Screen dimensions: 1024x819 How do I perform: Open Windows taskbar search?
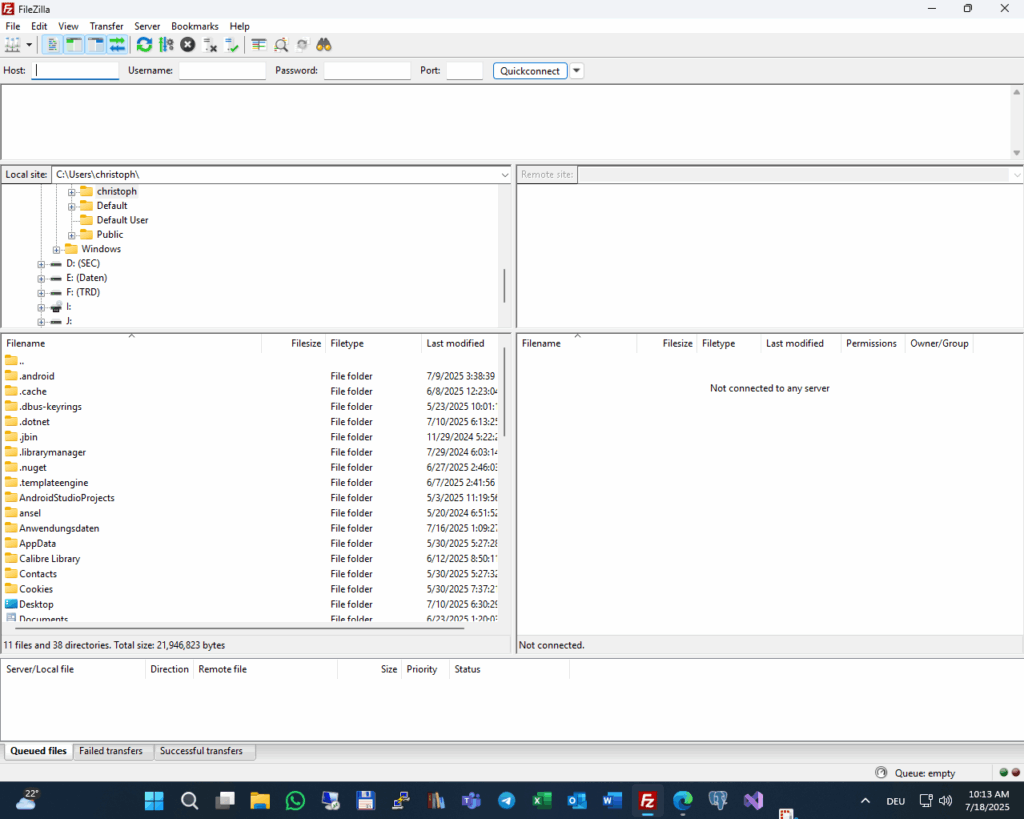tap(189, 801)
